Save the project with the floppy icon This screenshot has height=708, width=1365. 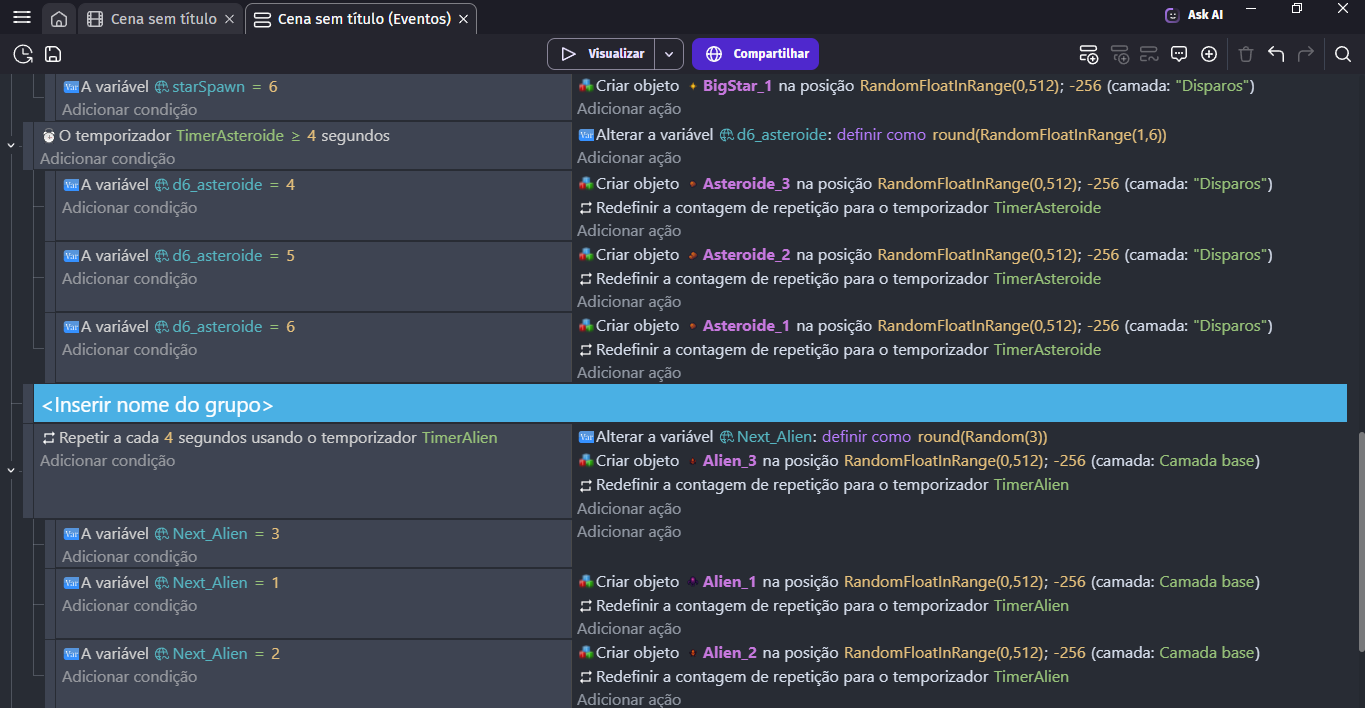pyautogui.click(x=53, y=54)
